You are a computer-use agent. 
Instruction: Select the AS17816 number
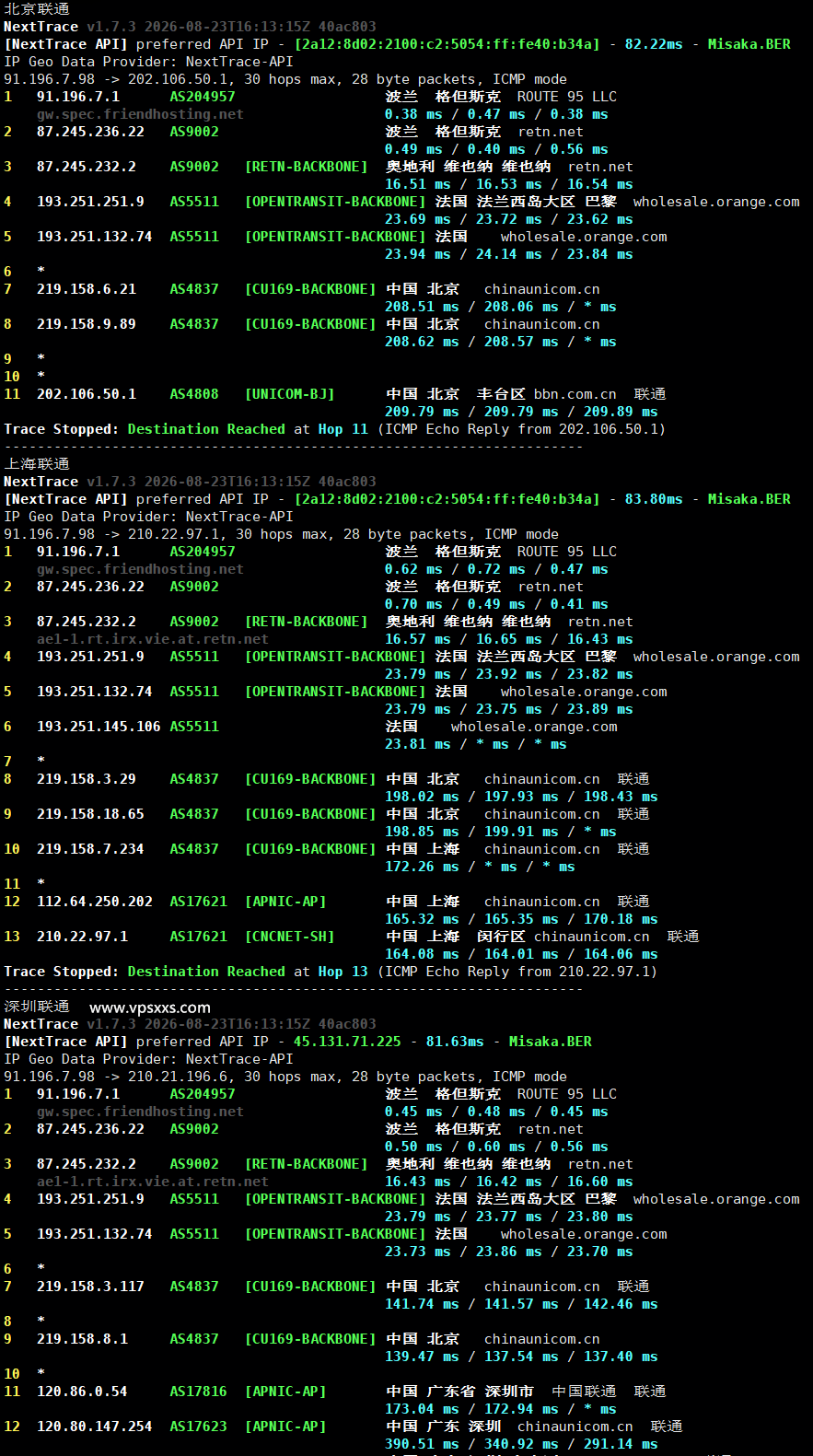[x=198, y=1392]
